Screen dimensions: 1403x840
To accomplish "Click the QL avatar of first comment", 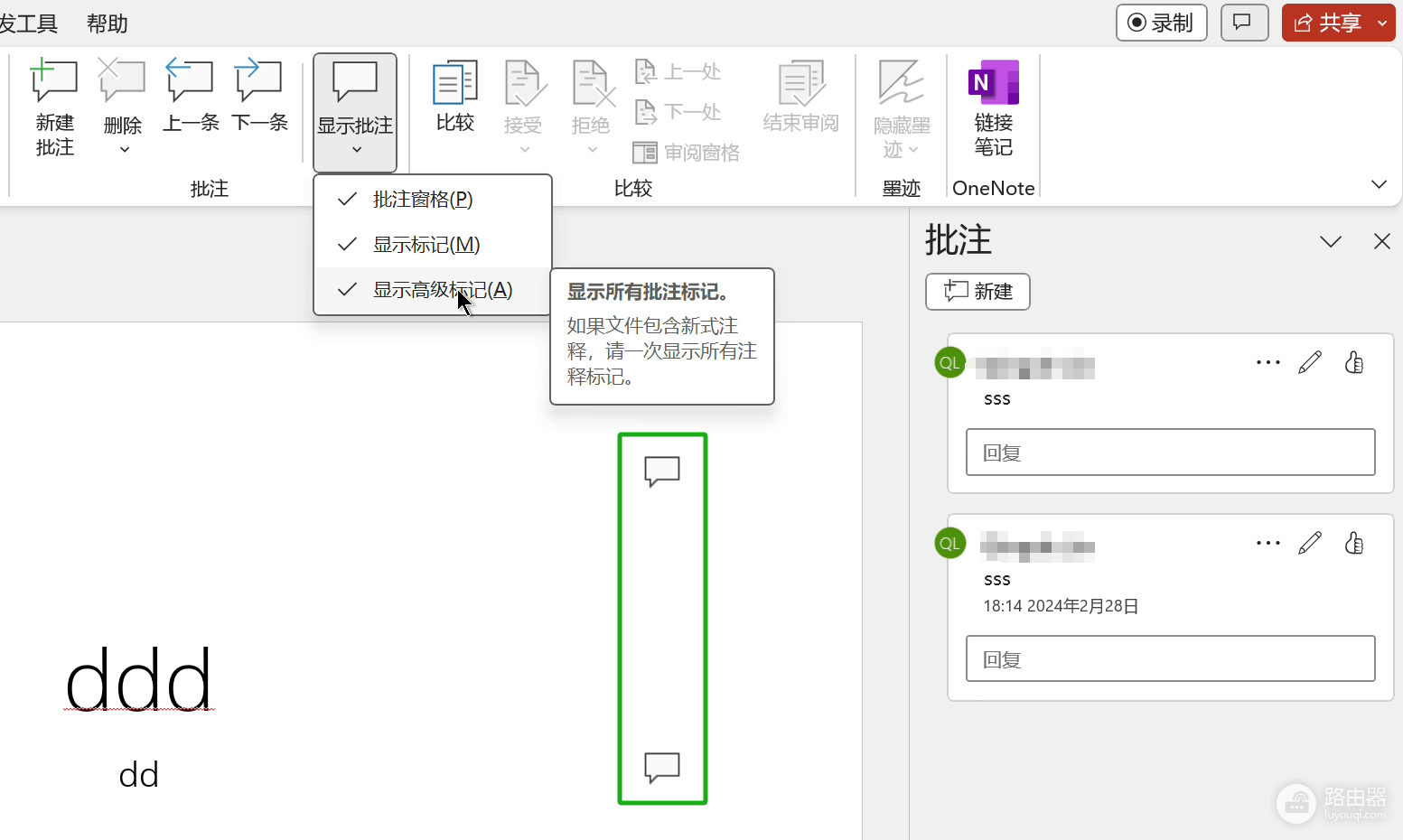I will (x=949, y=363).
